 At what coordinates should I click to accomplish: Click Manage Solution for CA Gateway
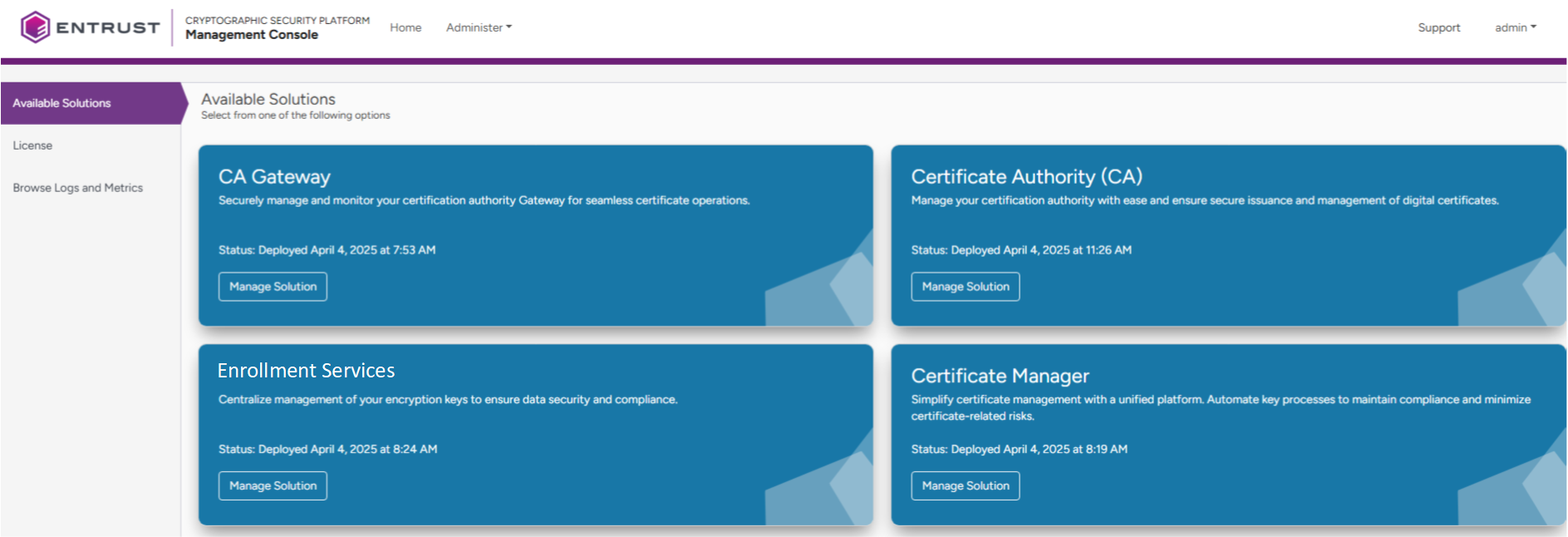tap(273, 287)
